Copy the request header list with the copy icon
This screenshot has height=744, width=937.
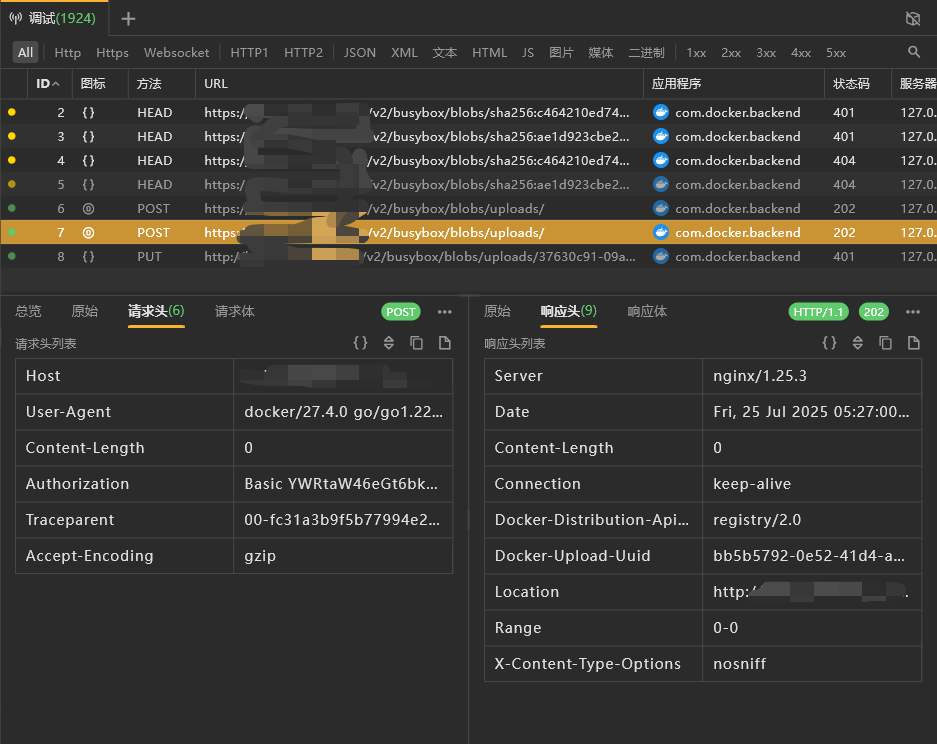(417, 343)
